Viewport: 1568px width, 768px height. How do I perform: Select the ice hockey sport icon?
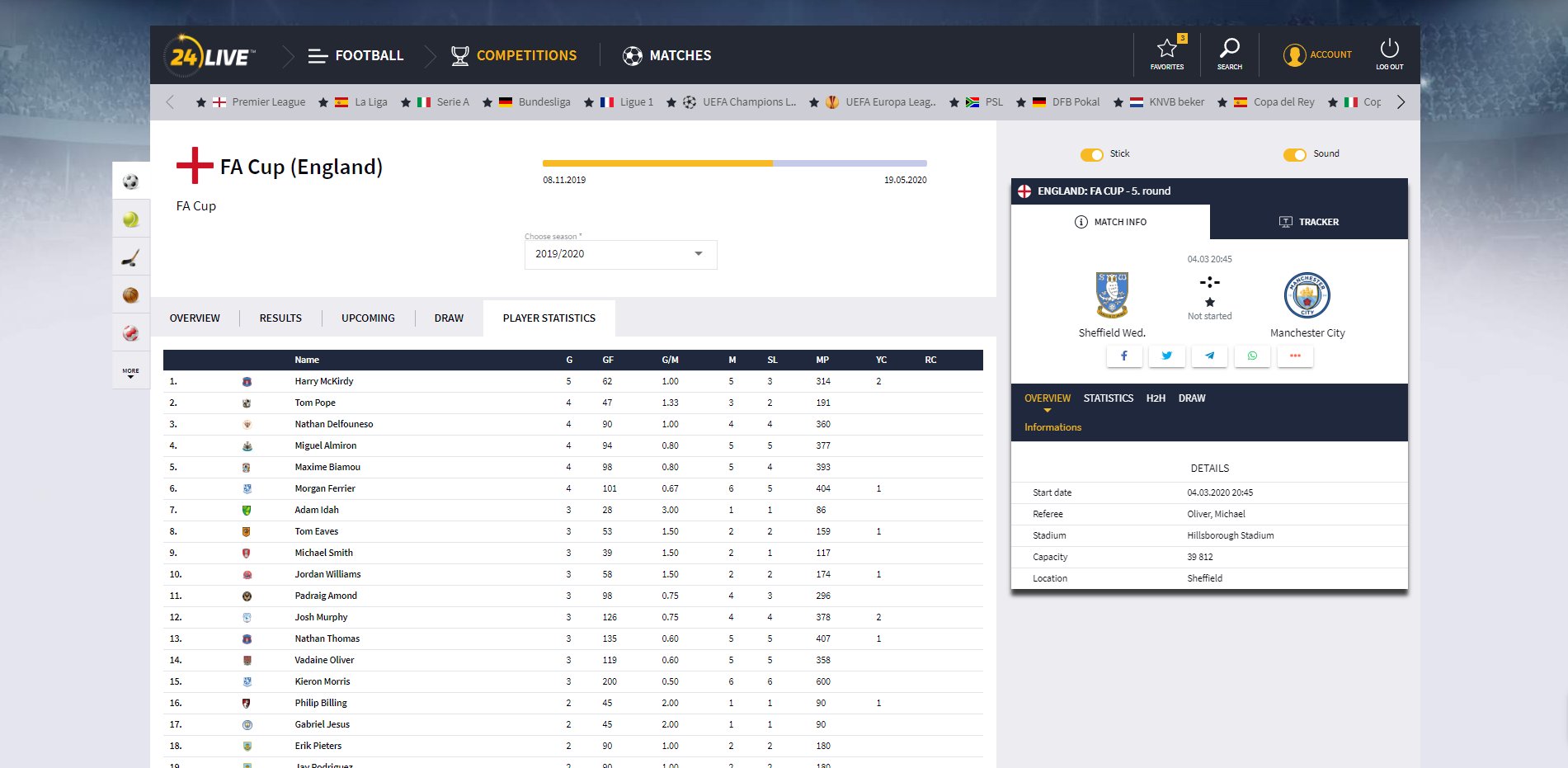[x=130, y=257]
